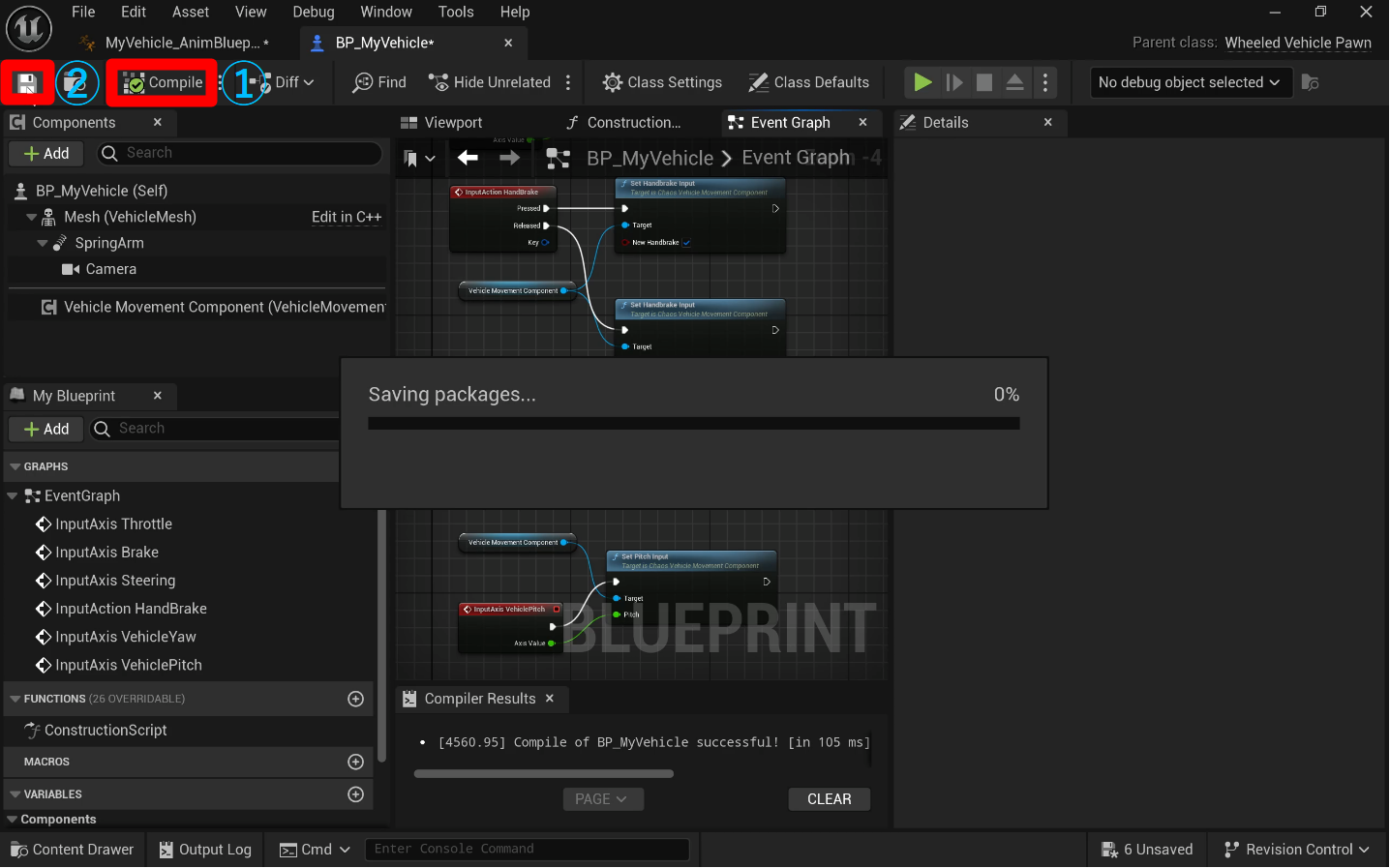Open the Tools menu
The height and width of the screenshot is (868, 1390).
(456, 12)
